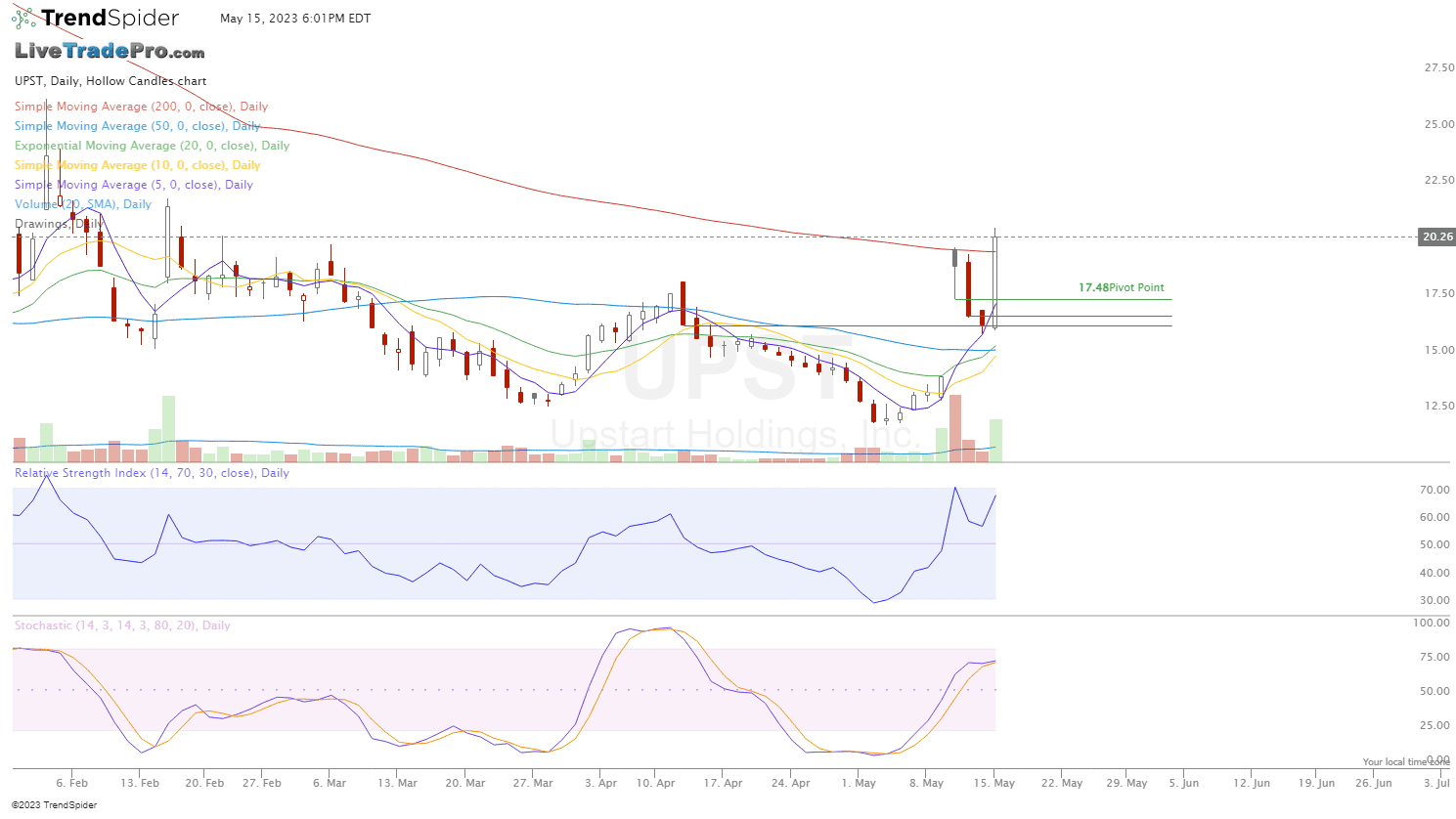Click the ©2023 TrendSpider copyright text

click(x=55, y=805)
